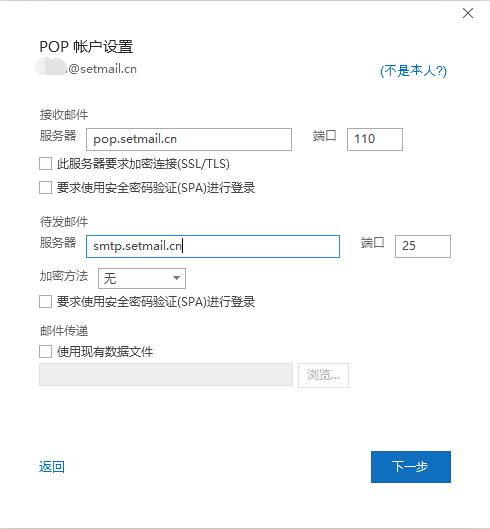This screenshot has height=529, width=490.
Task: Tick SPA login checkbox under incoming mail
Action: [46, 187]
